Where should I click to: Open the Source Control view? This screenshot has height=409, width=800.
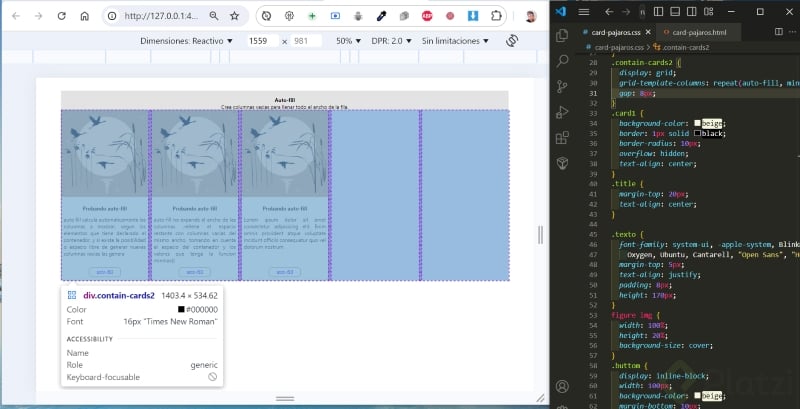click(562, 86)
